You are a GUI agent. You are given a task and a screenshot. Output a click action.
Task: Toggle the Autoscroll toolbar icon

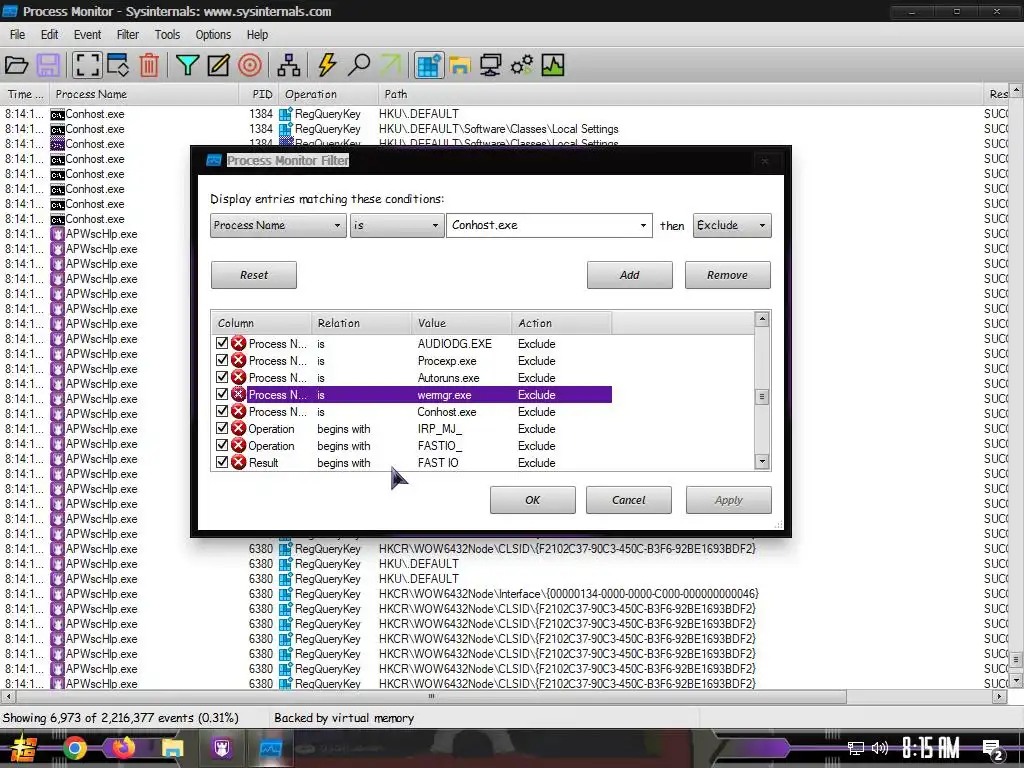click(118, 65)
